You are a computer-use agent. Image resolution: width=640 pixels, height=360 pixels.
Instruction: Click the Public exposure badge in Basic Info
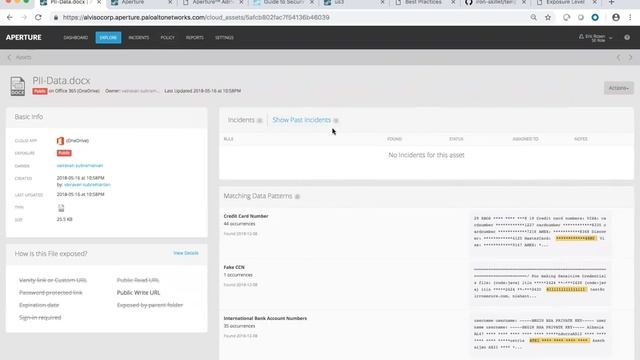point(64,153)
